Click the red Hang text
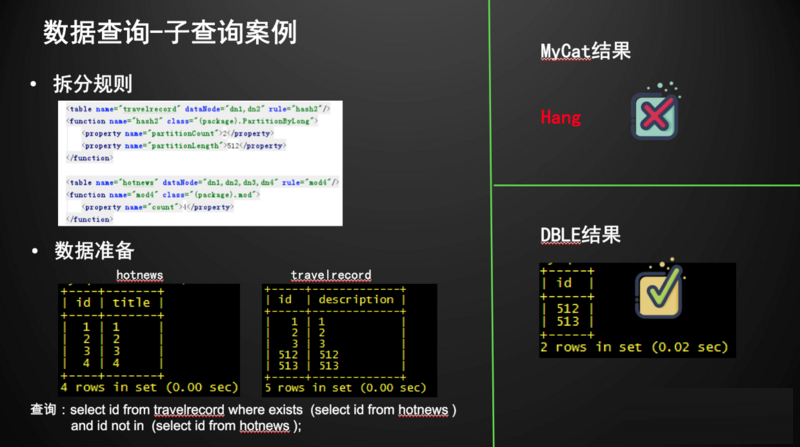The image size is (800, 447). click(561, 118)
